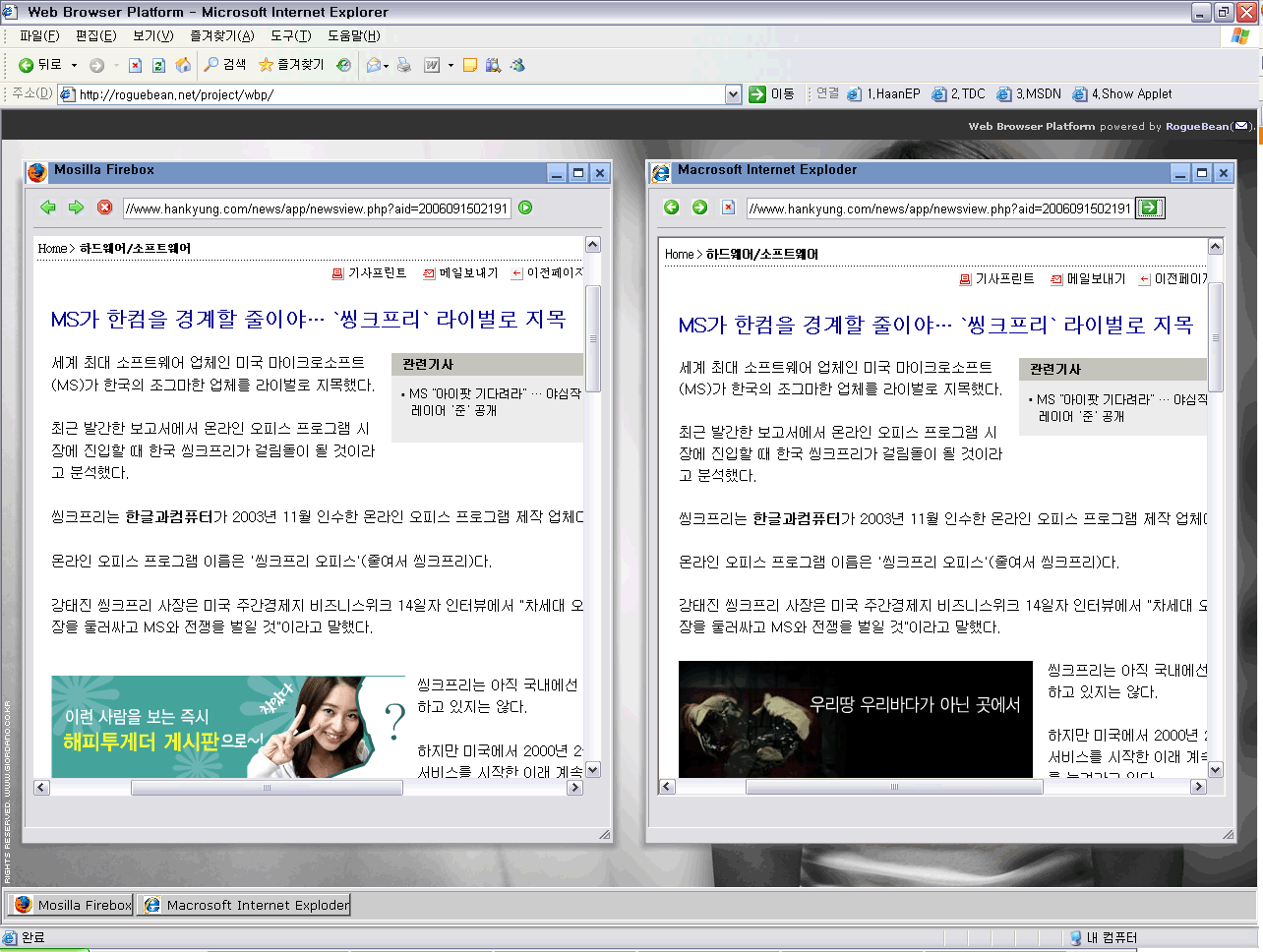Click the 해피투게더 banner ad in Firebox
1263x952 pixels.
click(228, 727)
